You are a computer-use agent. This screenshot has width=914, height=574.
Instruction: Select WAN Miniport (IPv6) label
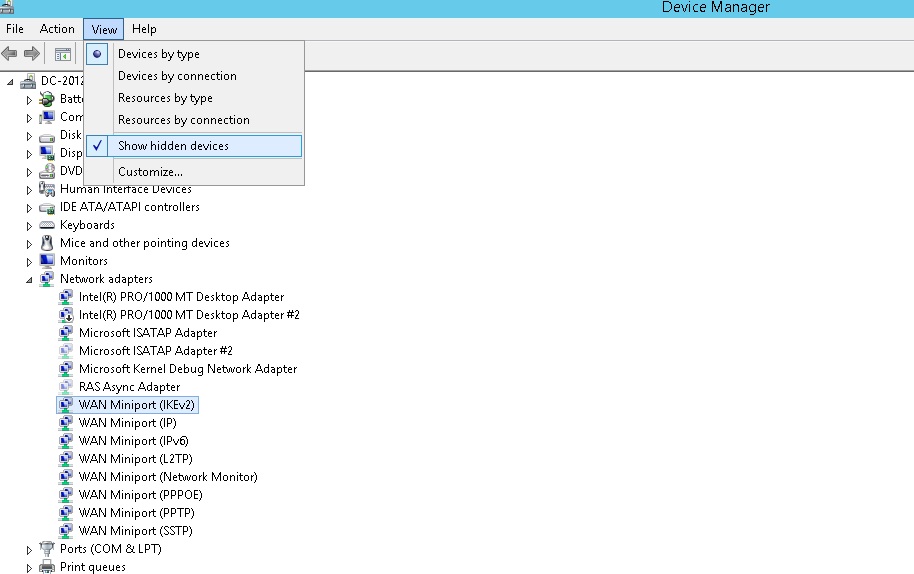pos(133,441)
